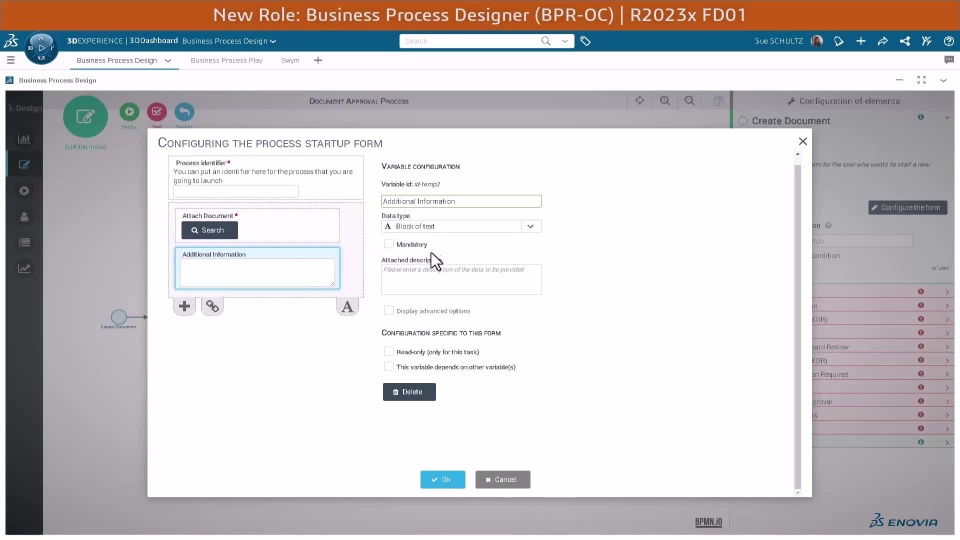Viewport: 960px width, 540px height.
Task: Click the Additional Information variable name field
Action: (461, 201)
